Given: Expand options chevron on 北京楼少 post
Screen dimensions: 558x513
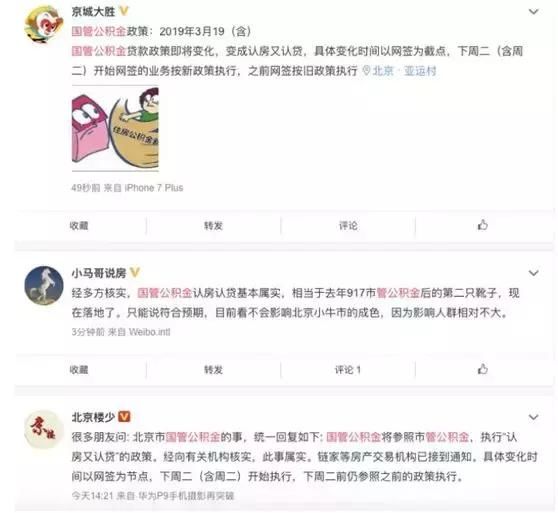Looking at the screenshot, I should click(533, 417).
